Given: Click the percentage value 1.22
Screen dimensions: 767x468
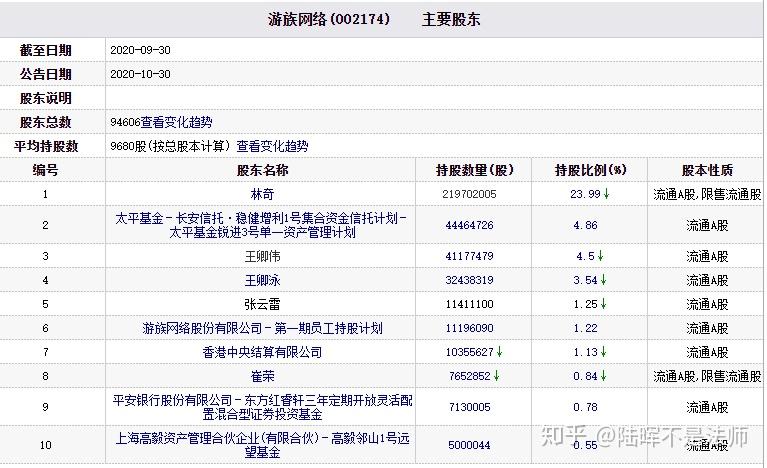Looking at the screenshot, I should click(586, 328).
